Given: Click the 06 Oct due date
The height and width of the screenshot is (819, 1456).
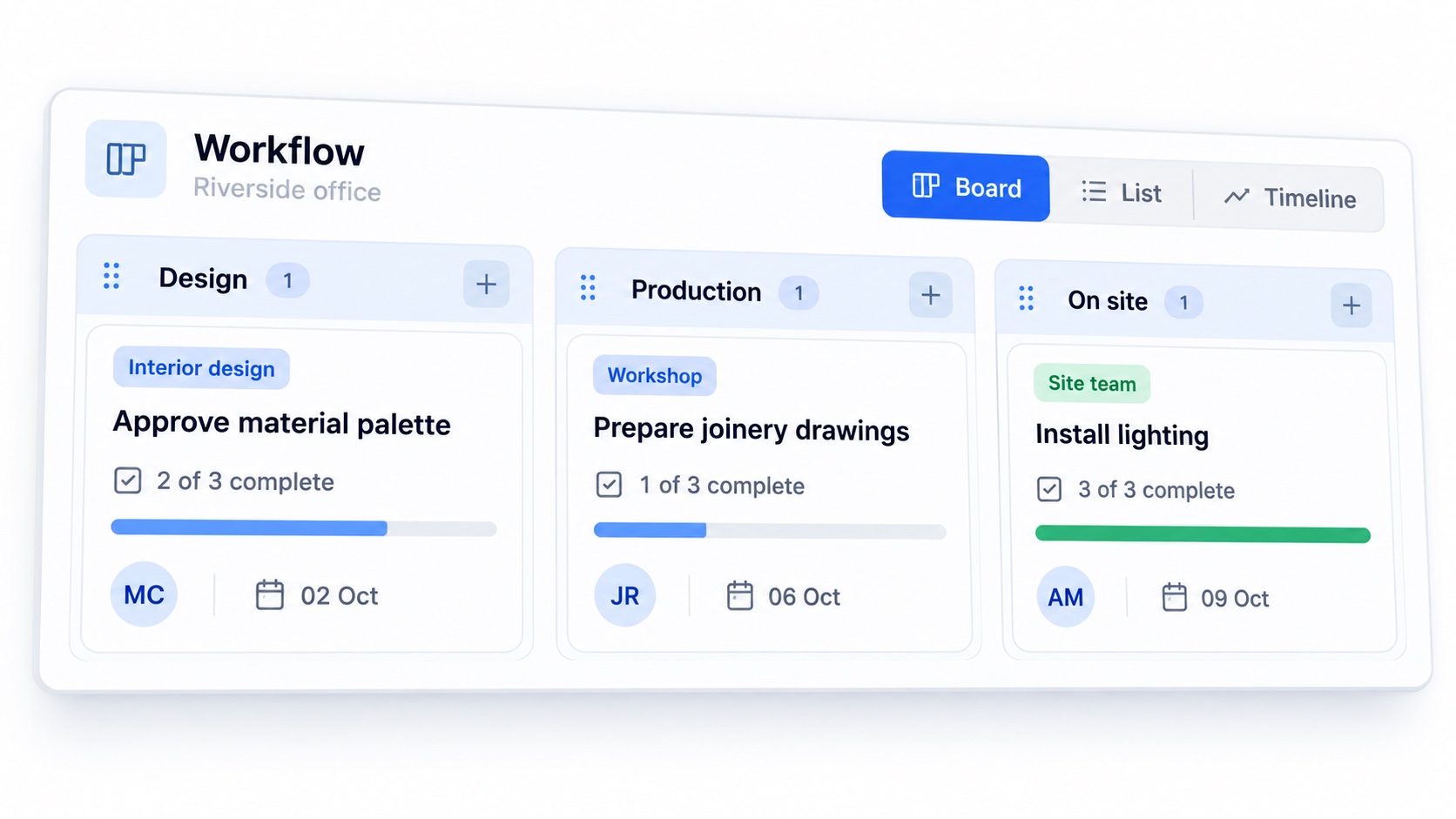Looking at the screenshot, I should tap(804, 597).
